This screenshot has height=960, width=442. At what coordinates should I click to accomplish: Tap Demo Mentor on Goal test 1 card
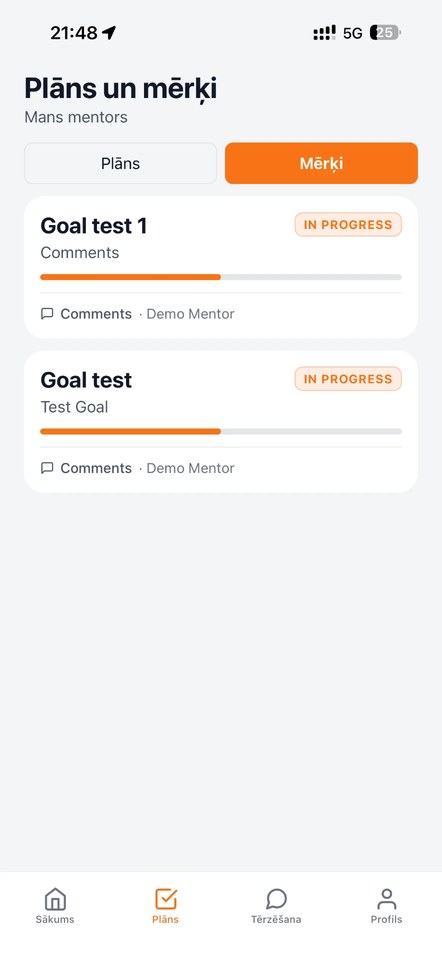coord(190,314)
